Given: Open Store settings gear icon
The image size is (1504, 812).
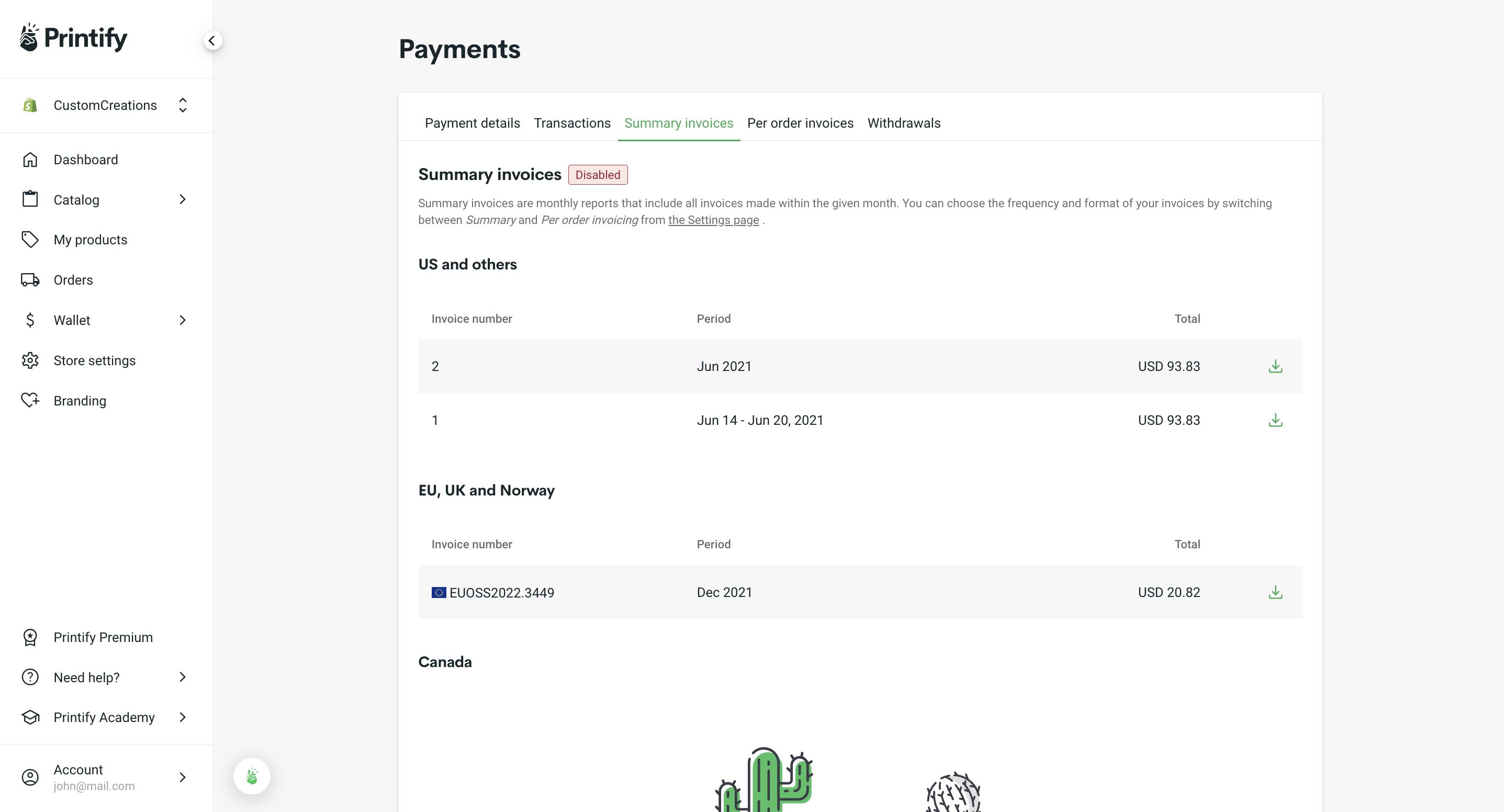Looking at the screenshot, I should [30, 360].
